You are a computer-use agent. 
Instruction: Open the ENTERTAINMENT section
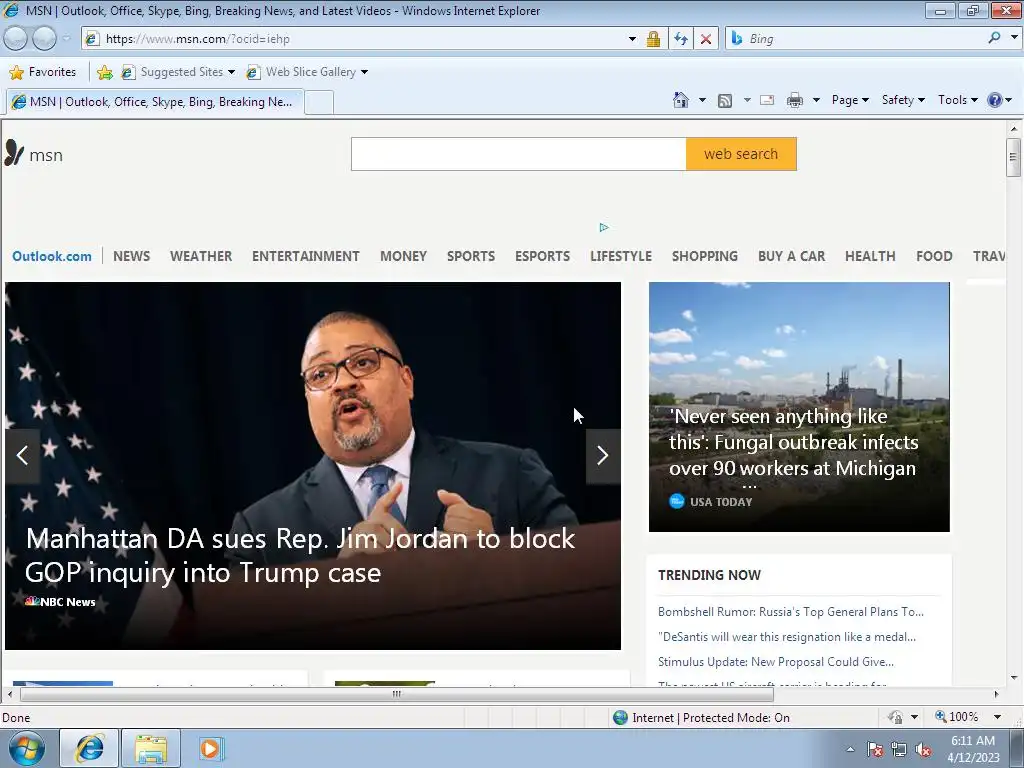pyautogui.click(x=306, y=256)
